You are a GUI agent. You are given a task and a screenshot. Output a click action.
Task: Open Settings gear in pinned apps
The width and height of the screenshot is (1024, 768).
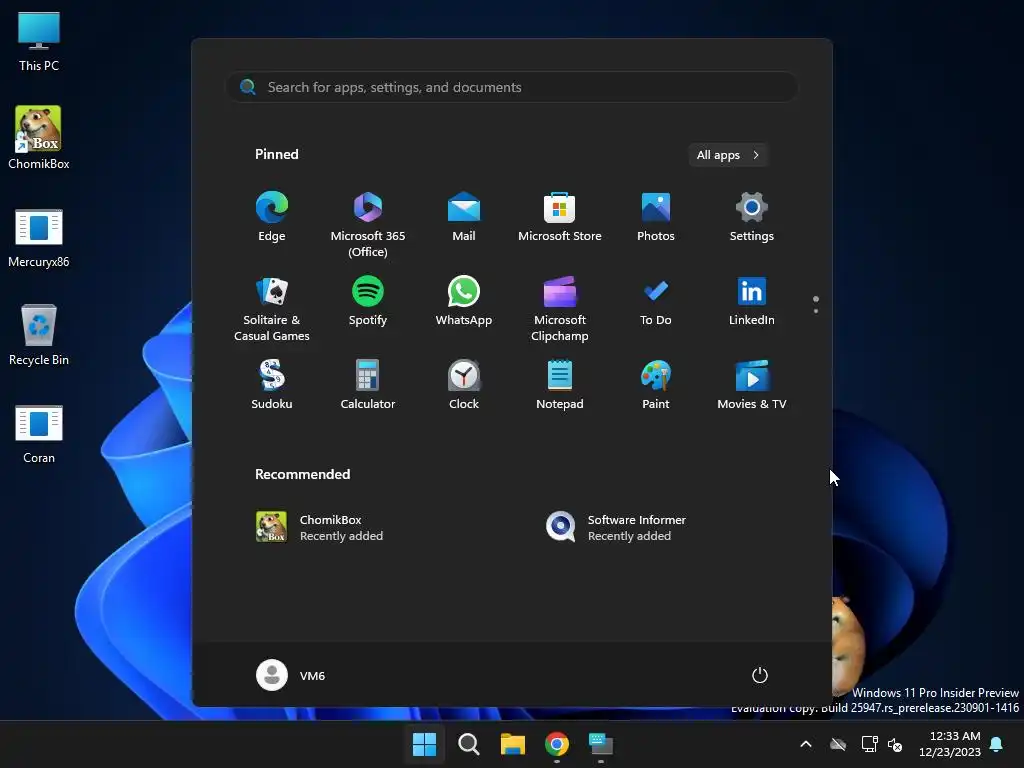click(752, 217)
